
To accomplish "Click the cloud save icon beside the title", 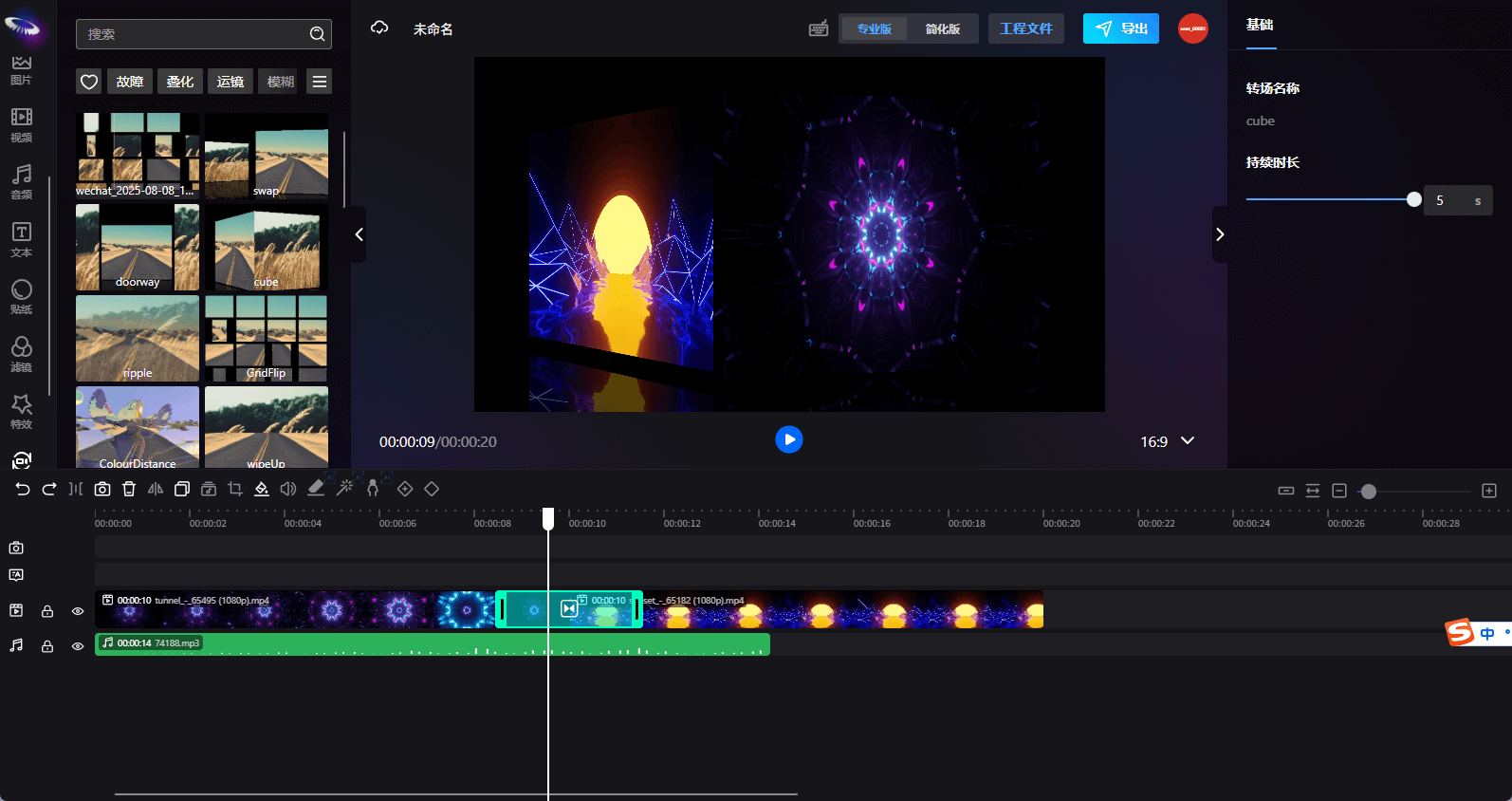I will pyautogui.click(x=379, y=28).
